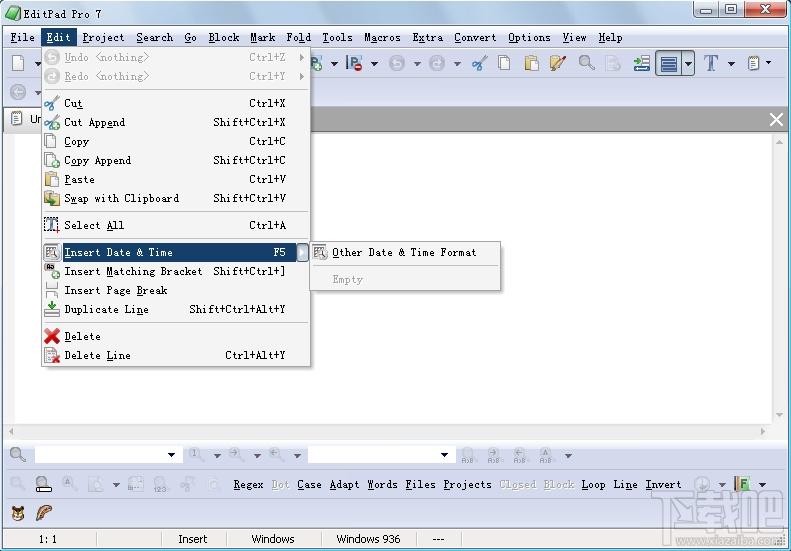This screenshot has height=551, width=791.
Task: Expand the Redo history submenu arrow
Action: (302, 76)
